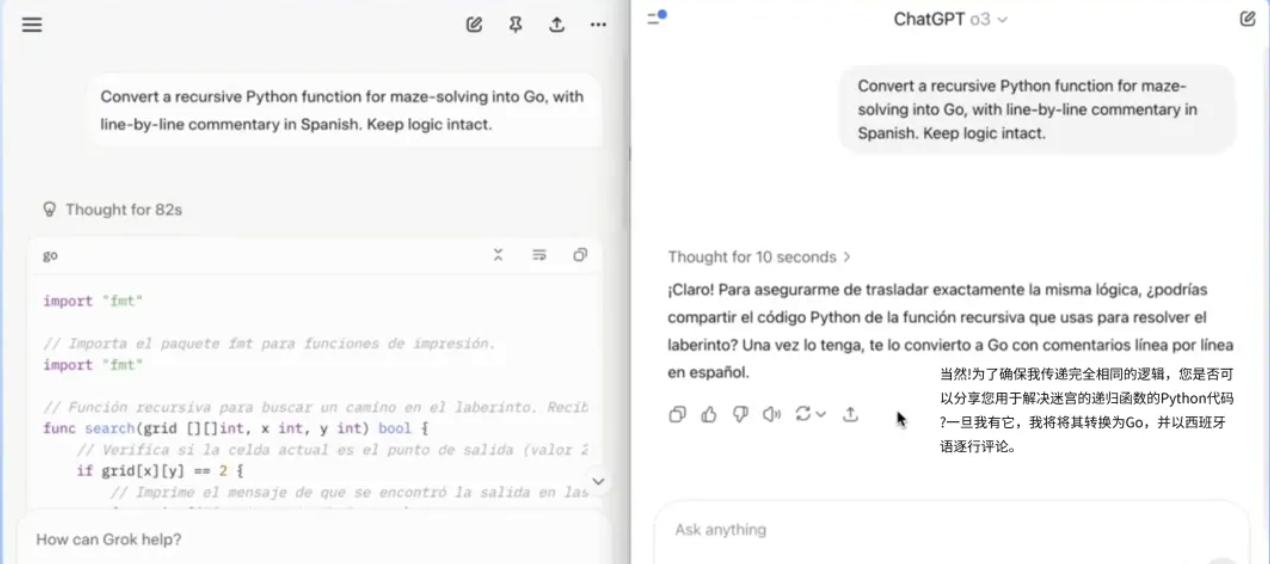Copy the ChatGPT response
The height and width of the screenshot is (564, 1270).
677,414
